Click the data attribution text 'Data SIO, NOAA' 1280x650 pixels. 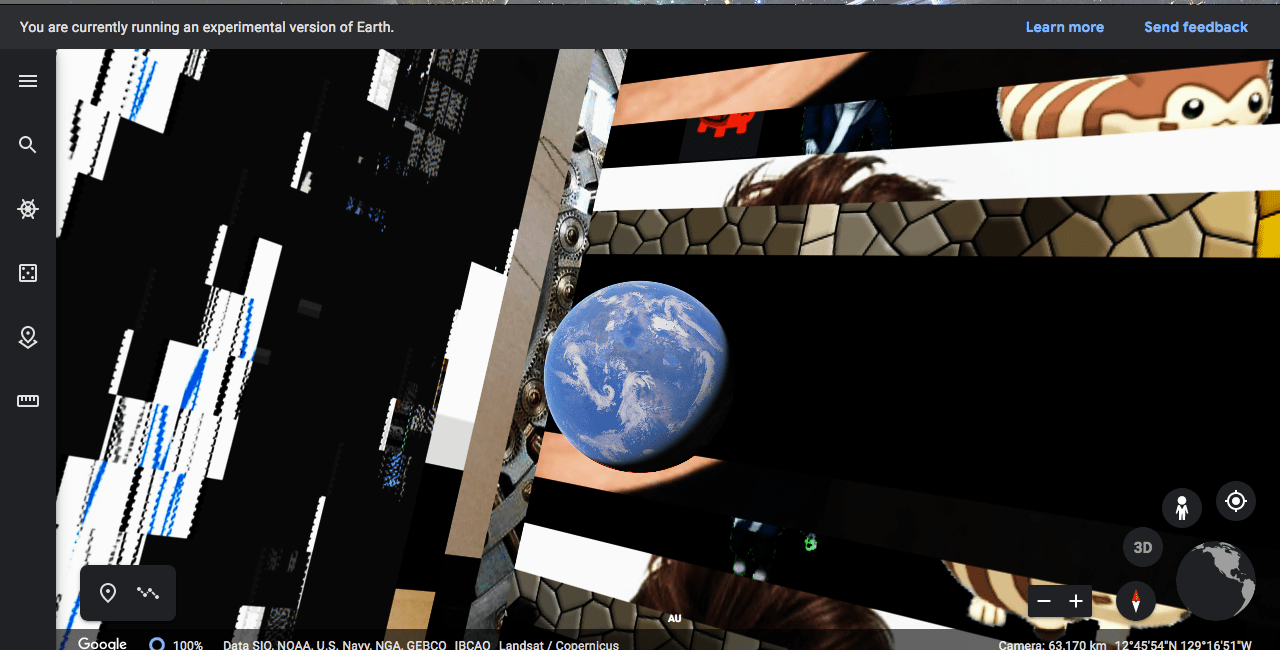(421, 645)
